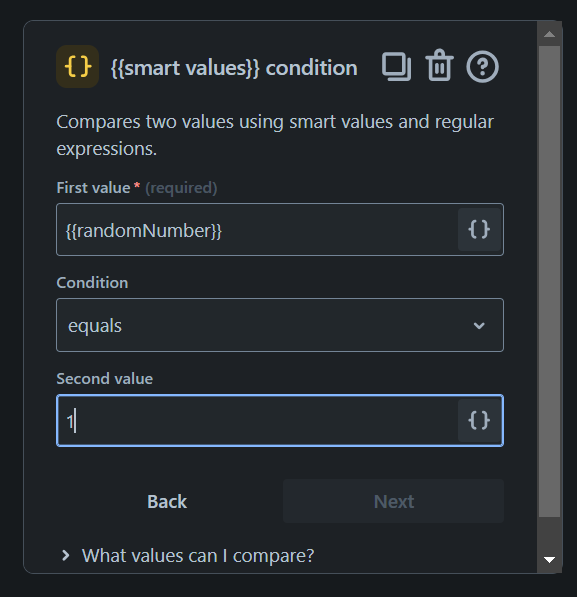The height and width of the screenshot is (597, 577).
Task: Click the First value label
Action: click(x=93, y=188)
